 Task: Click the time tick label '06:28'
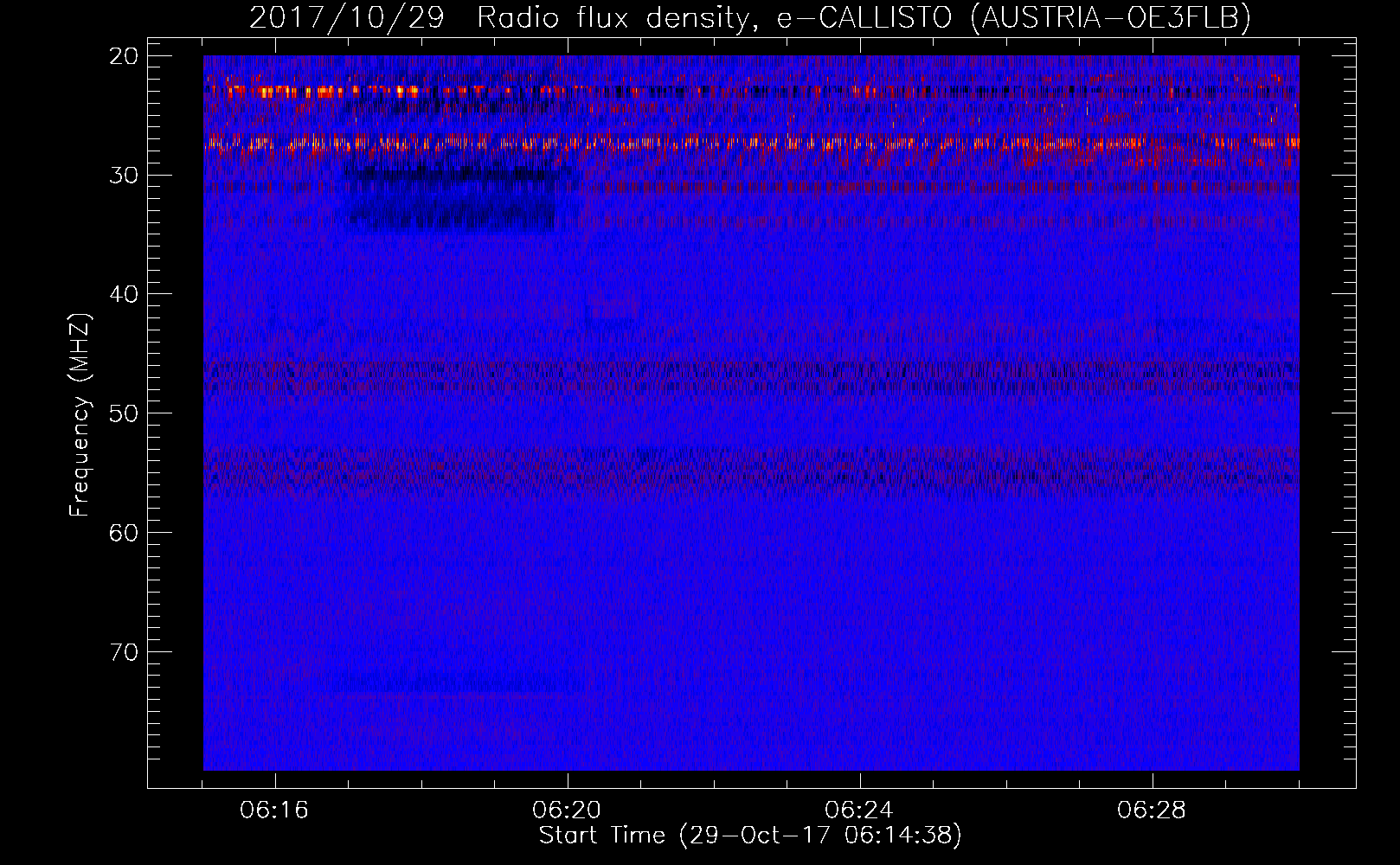(x=1152, y=811)
